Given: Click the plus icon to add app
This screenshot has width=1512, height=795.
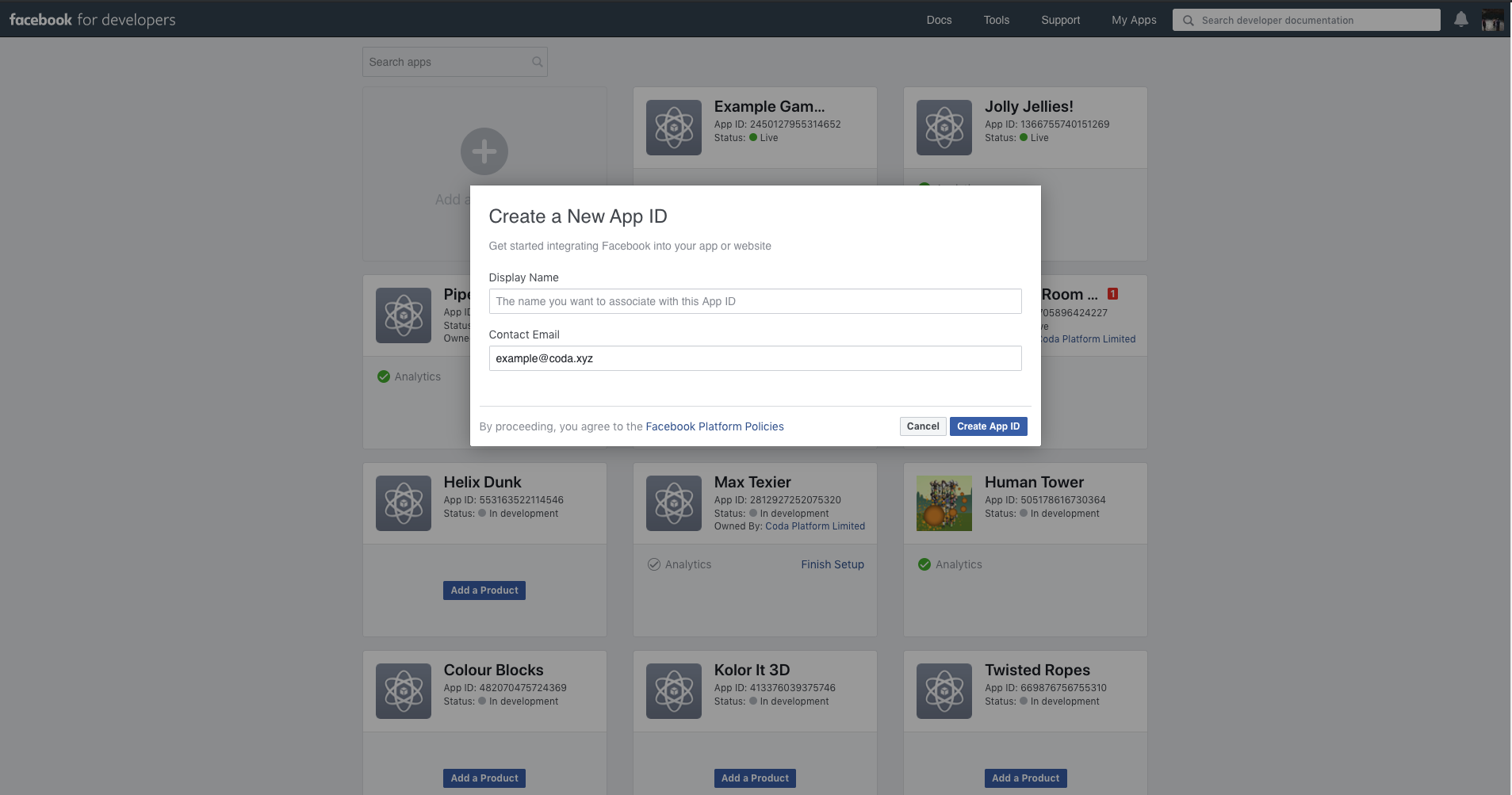Looking at the screenshot, I should point(484,151).
